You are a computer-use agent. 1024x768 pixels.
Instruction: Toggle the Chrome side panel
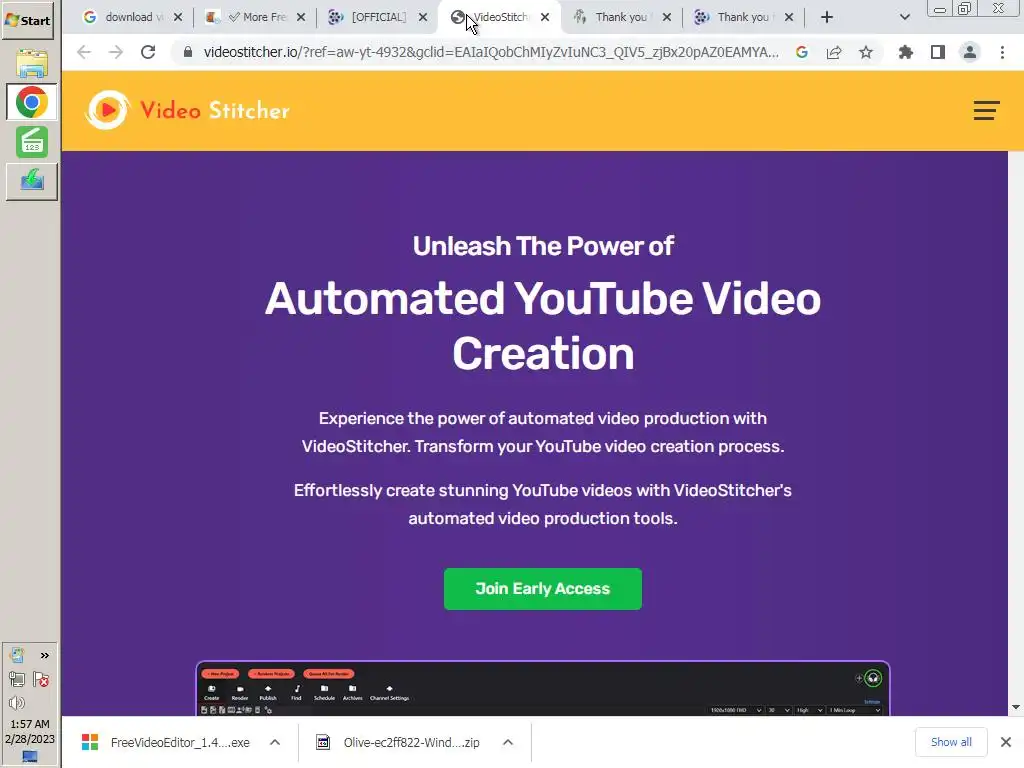tap(938, 52)
